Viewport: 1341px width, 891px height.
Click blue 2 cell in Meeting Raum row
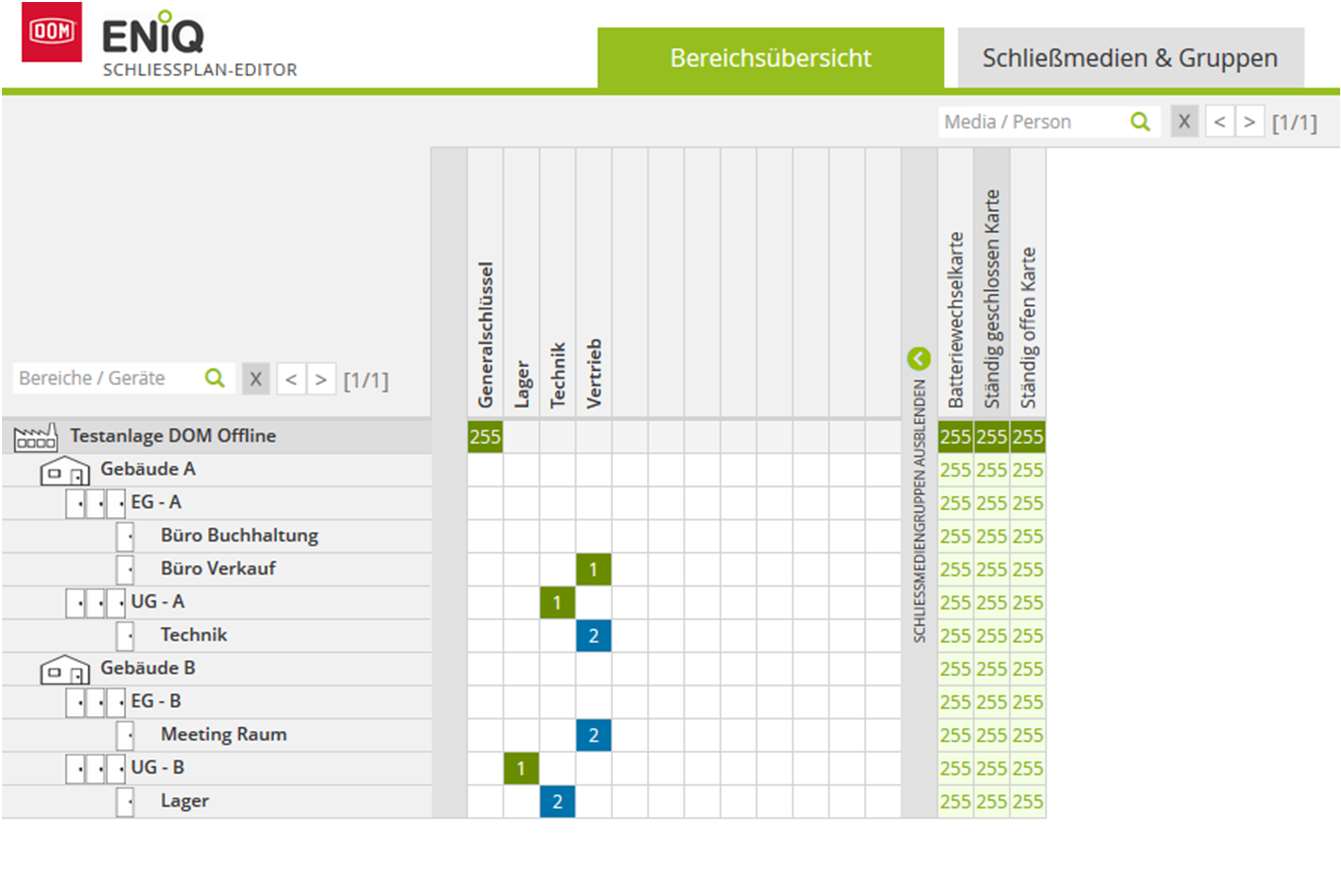[x=593, y=735]
